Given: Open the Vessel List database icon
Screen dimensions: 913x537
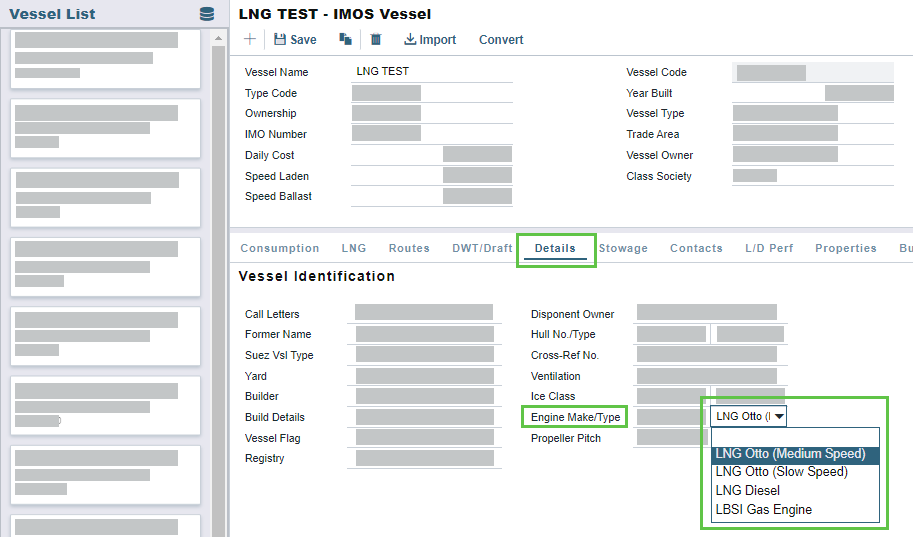Looking at the screenshot, I should tap(207, 14).
